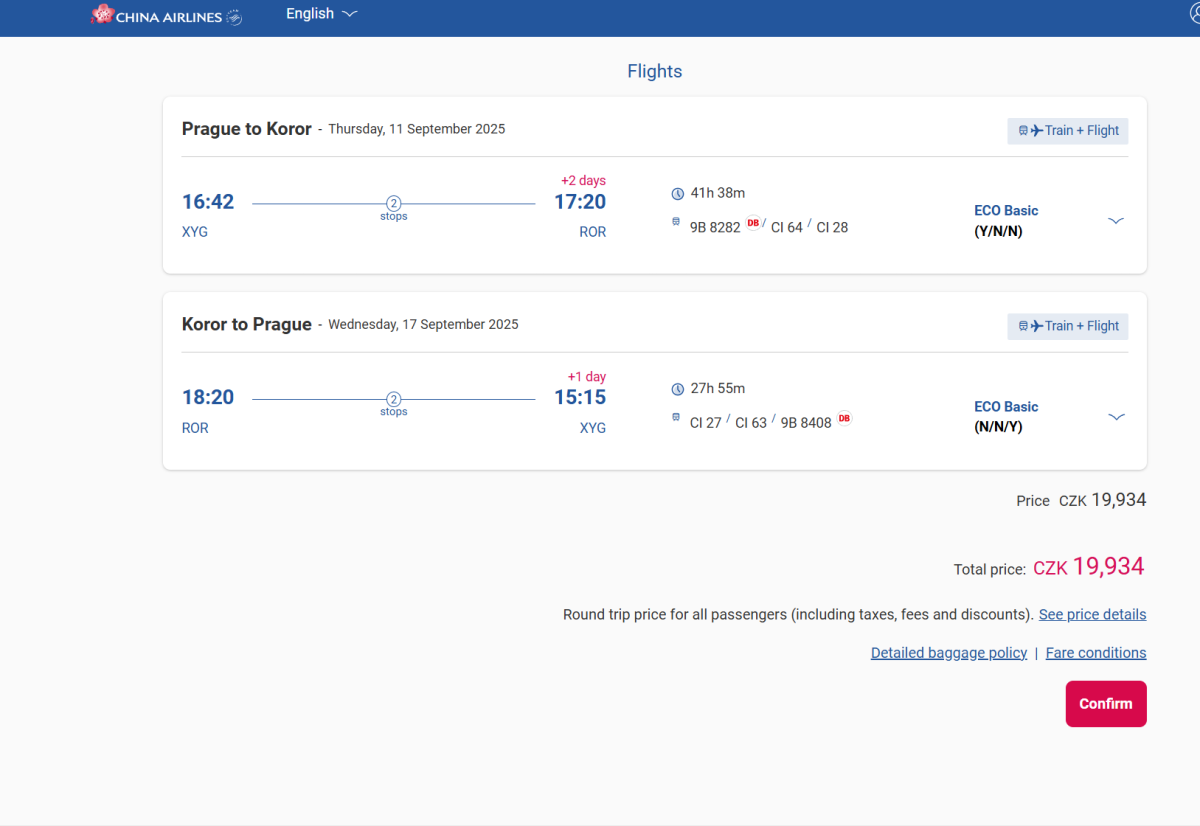1200x826 pixels.
Task: Click the 2 stops marker on outbound flight
Action: coord(394,204)
